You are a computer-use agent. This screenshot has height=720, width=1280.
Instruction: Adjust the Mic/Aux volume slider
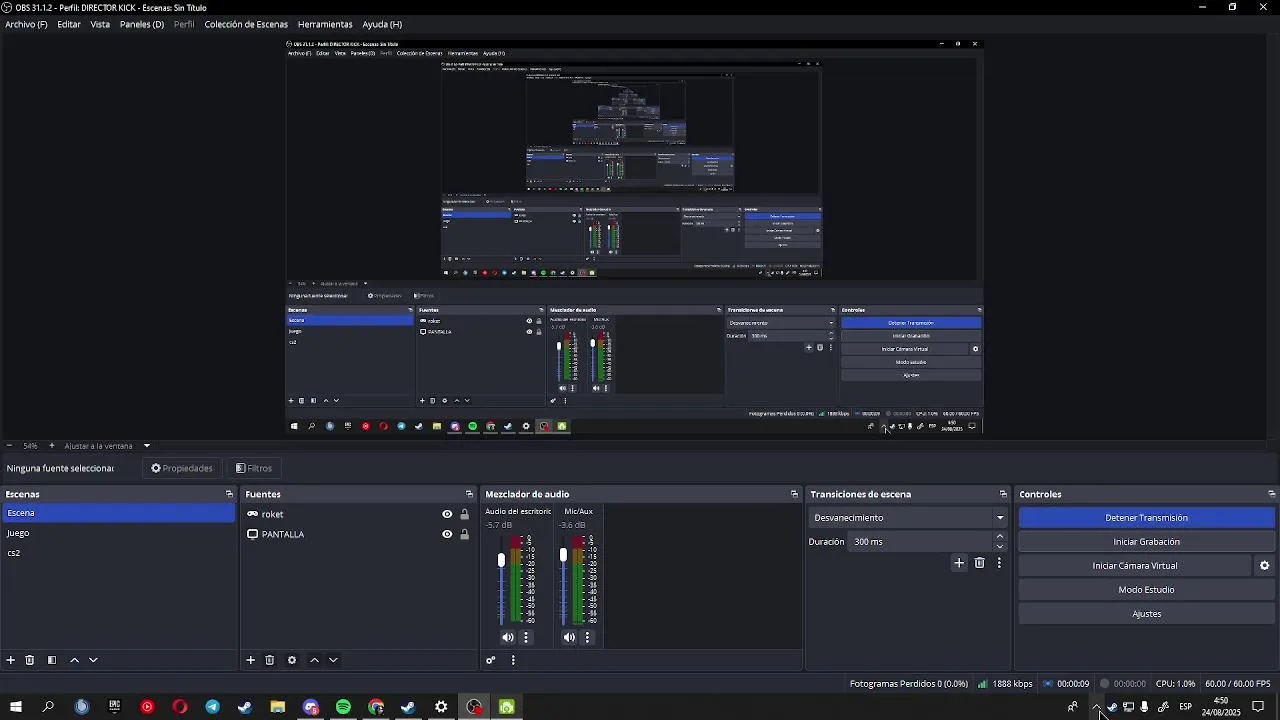[563, 555]
